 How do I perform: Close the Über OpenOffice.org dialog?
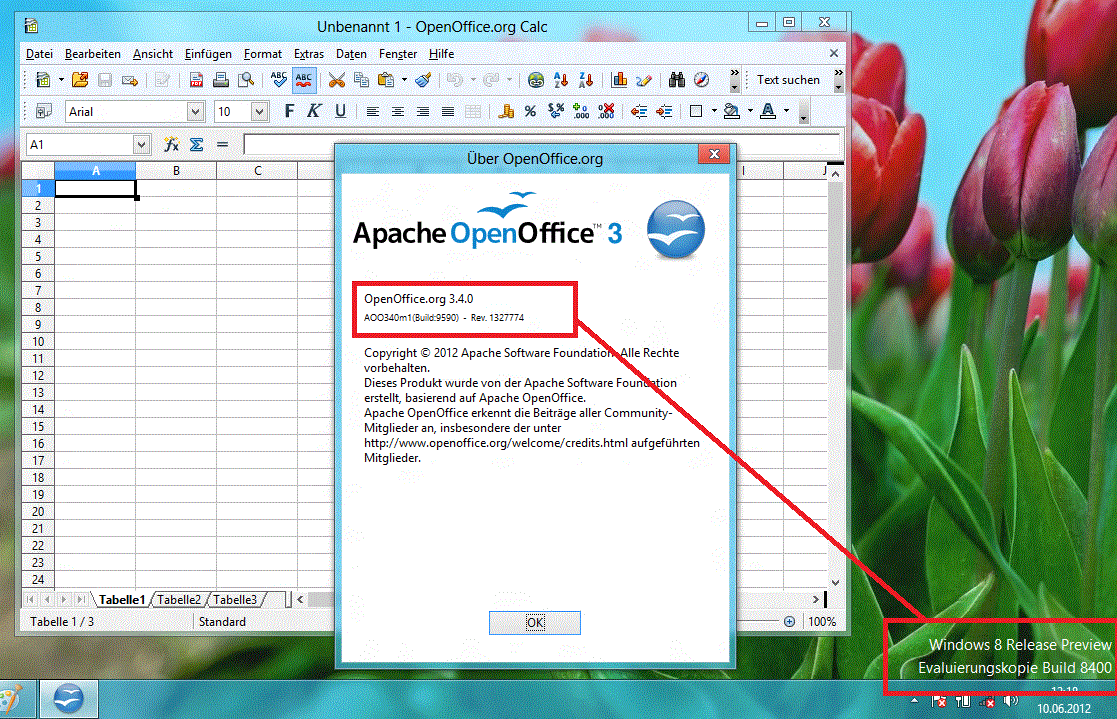(715, 154)
